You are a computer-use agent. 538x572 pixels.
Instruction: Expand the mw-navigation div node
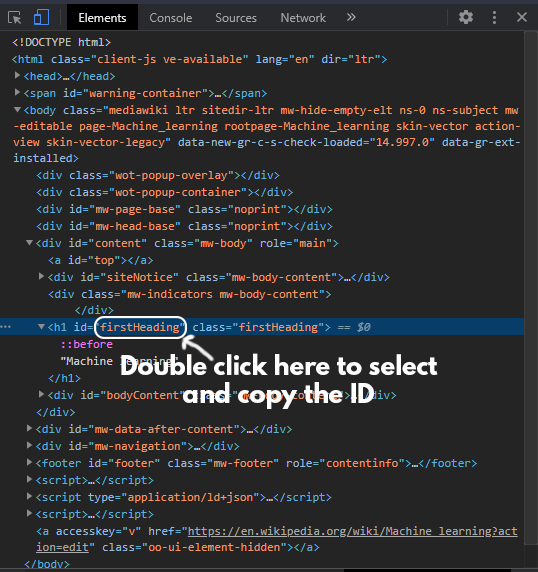pyautogui.click(x=30, y=445)
